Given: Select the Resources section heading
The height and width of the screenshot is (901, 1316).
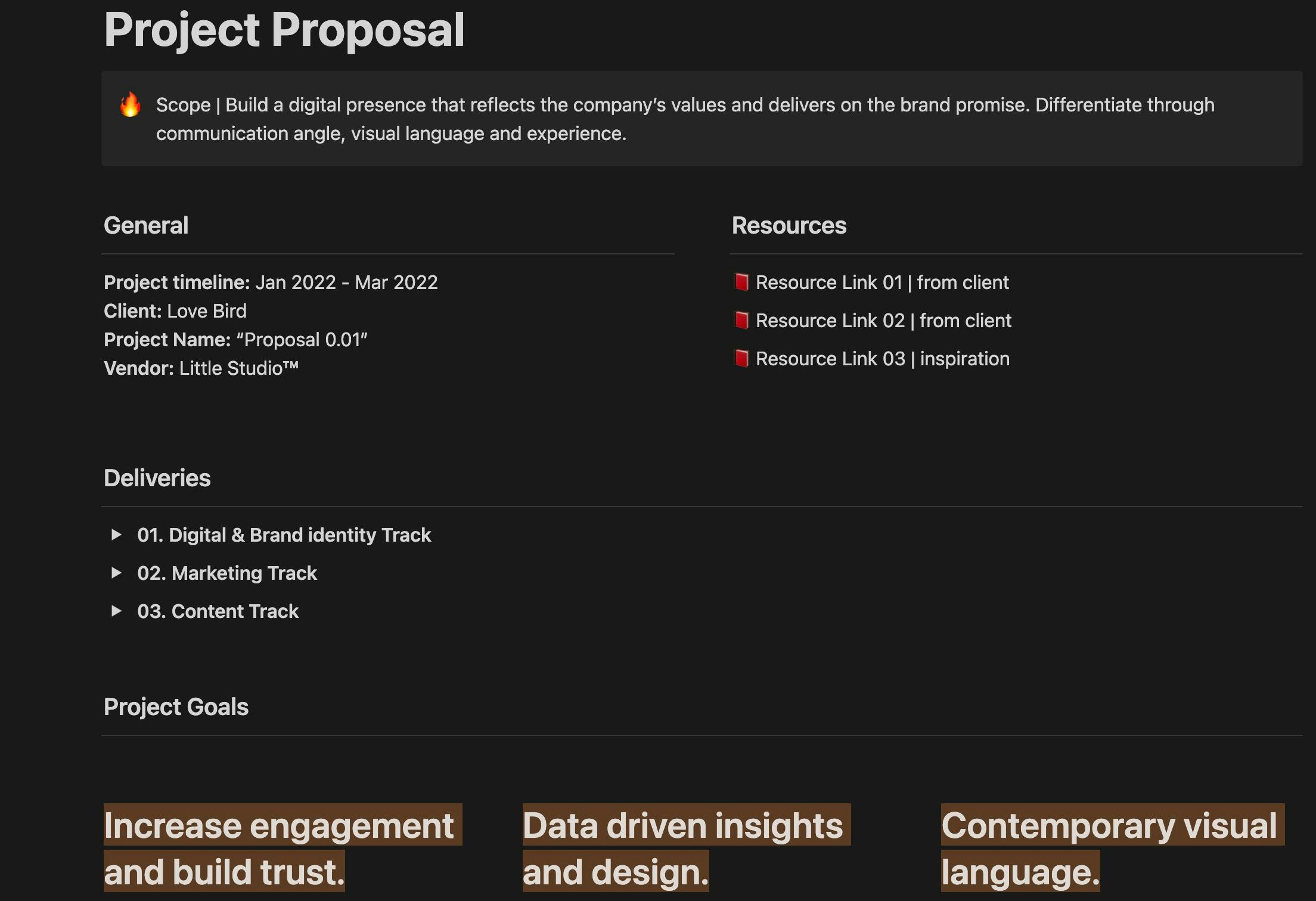Looking at the screenshot, I should (x=789, y=225).
